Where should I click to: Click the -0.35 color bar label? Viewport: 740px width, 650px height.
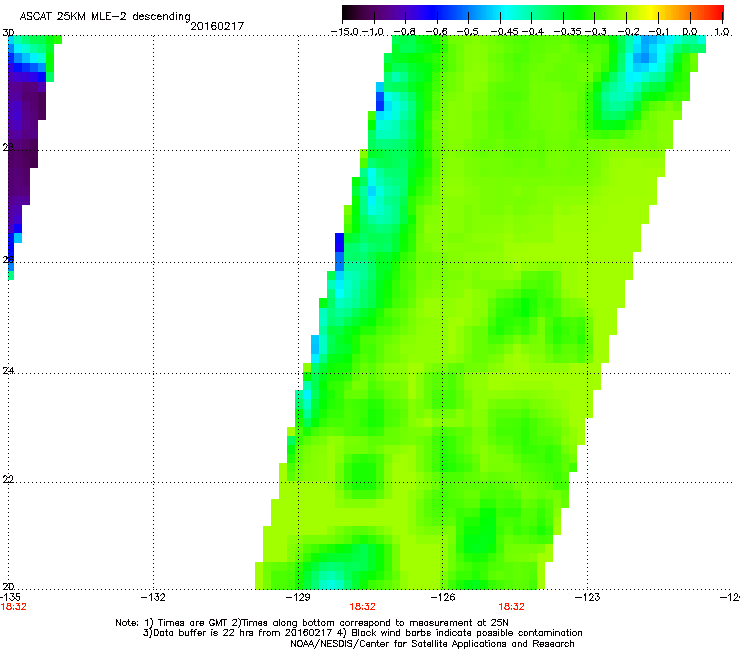pos(567,32)
